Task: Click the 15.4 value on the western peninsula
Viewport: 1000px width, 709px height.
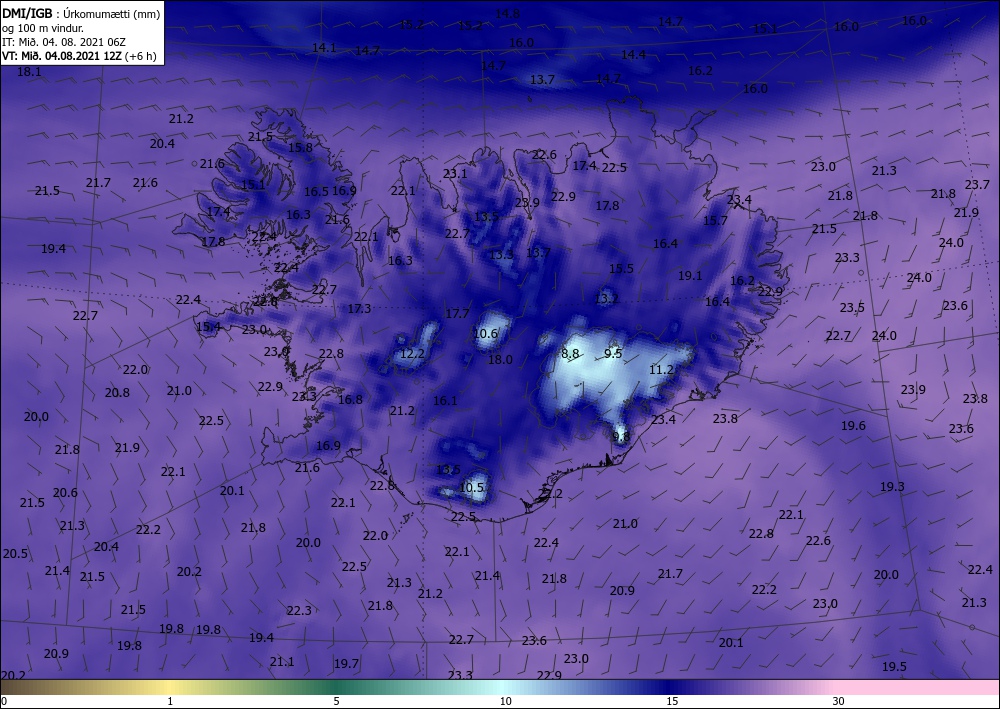Action: coord(209,327)
